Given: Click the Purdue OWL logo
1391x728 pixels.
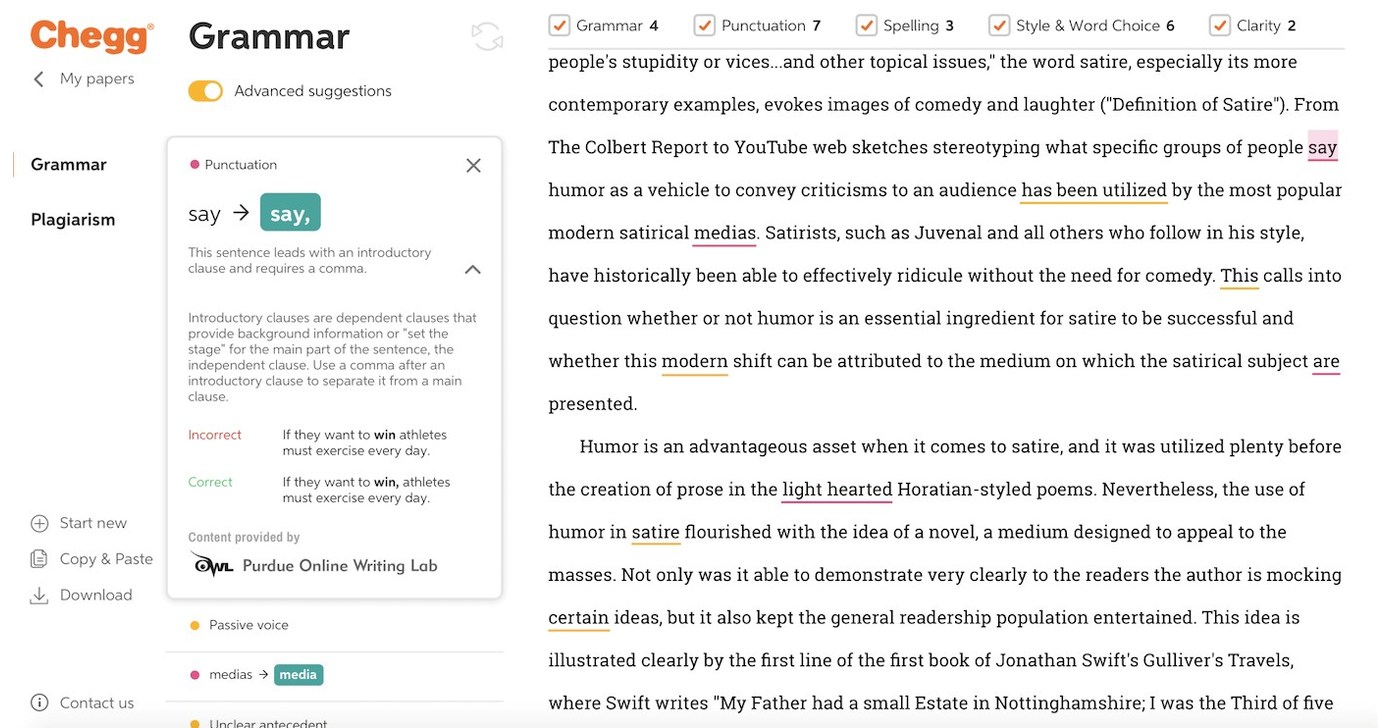Looking at the screenshot, I should click(x=211, y=565).
